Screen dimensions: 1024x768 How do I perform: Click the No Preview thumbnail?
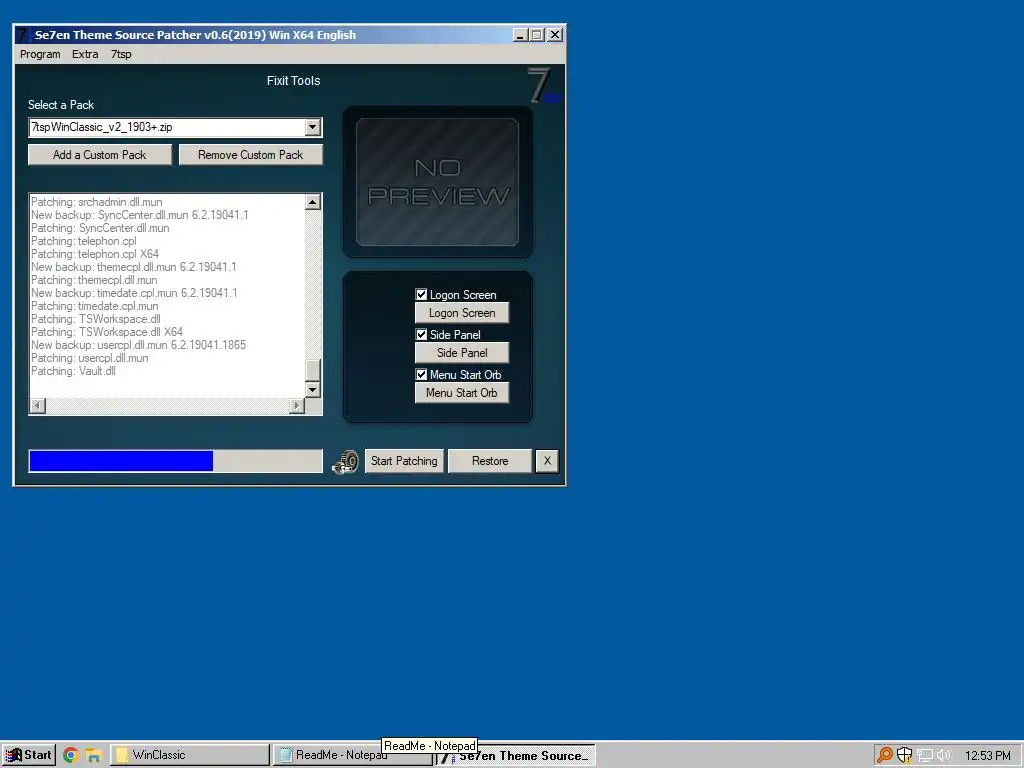[438, 182]
